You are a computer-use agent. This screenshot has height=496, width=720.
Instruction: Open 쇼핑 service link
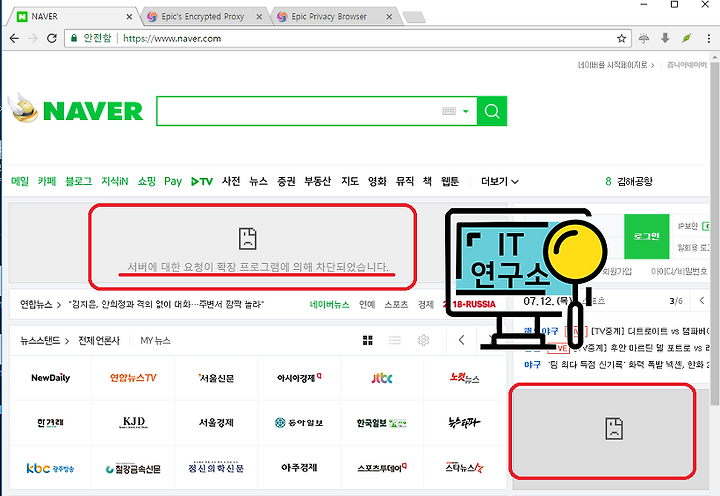click(146, 181)
